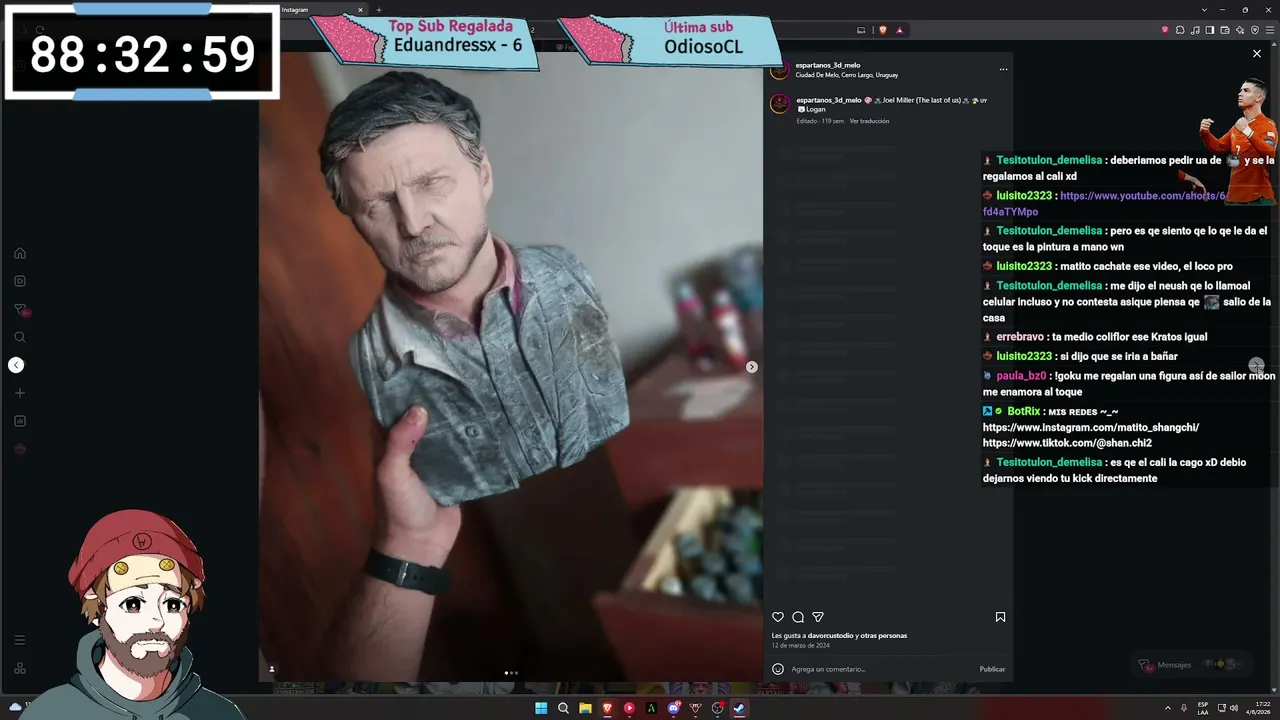Open the comment bubble icon under the post

coord(798,617)
